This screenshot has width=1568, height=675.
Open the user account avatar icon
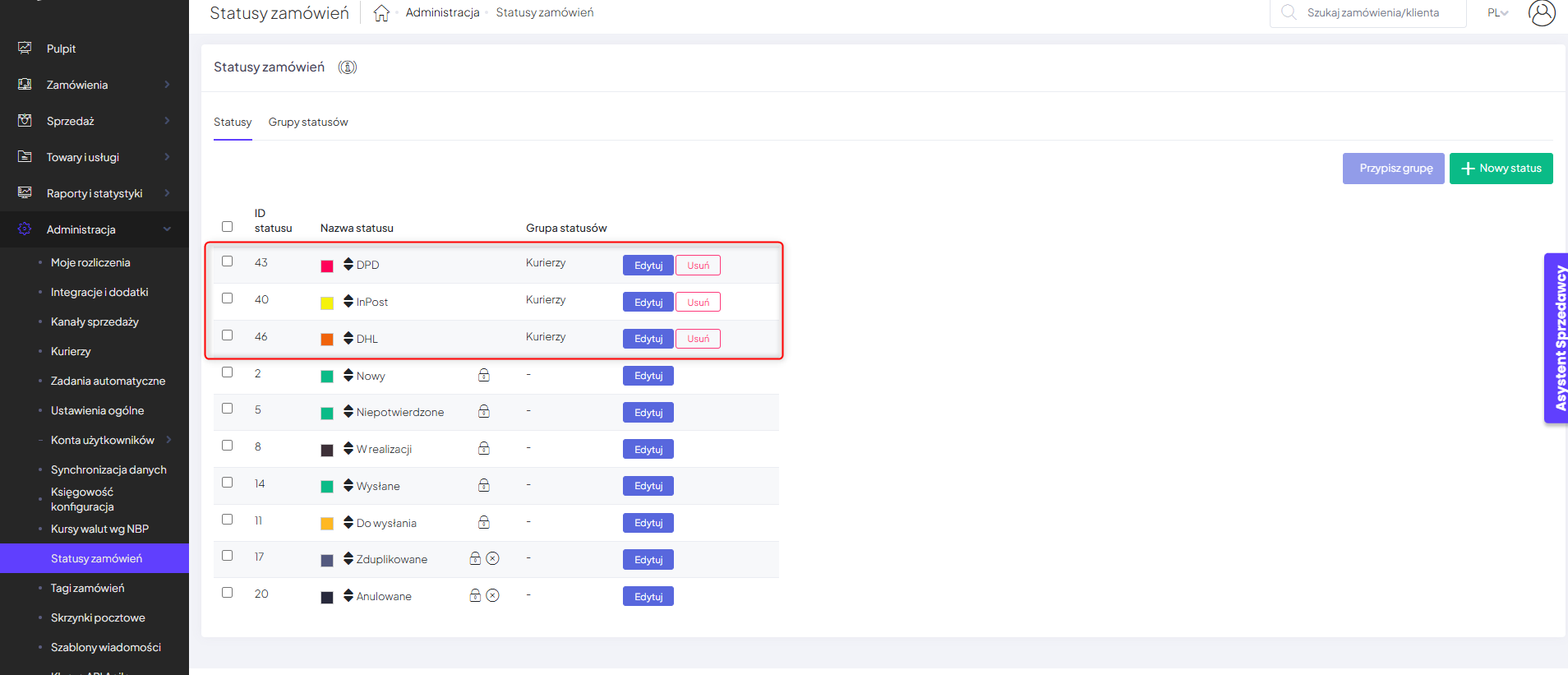pyautogui.click(x=1541, y=13)
